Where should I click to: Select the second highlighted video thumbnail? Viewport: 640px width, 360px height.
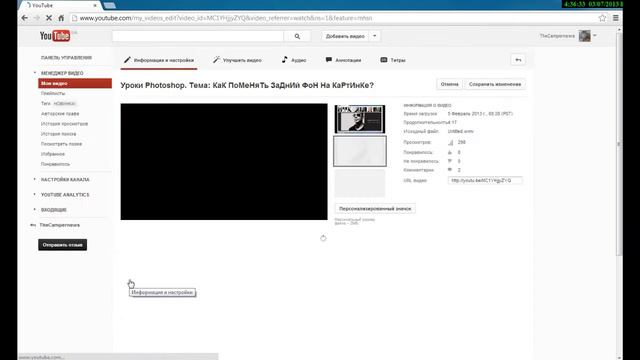click(x=360, y=151)
